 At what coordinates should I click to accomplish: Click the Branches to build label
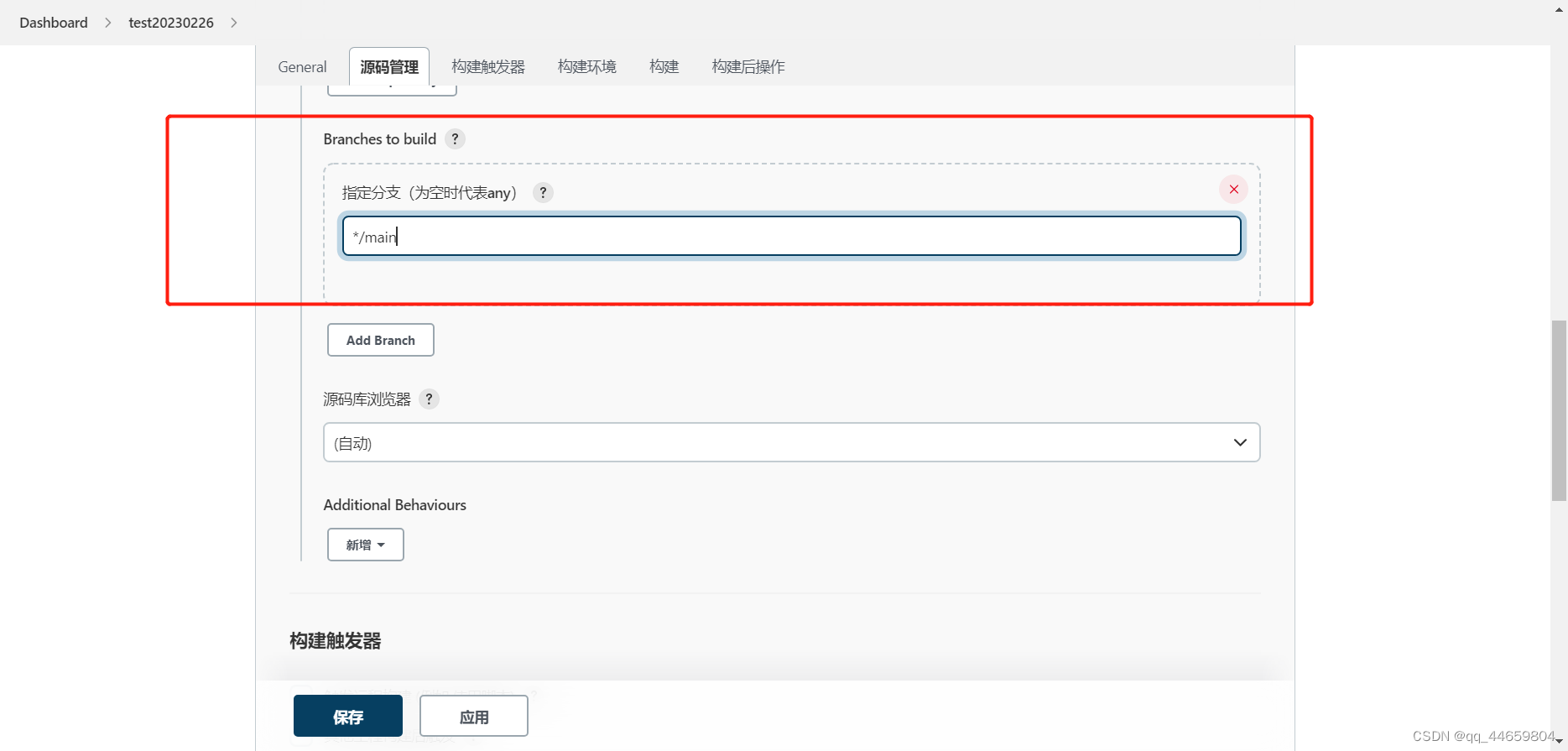point(380,139)
